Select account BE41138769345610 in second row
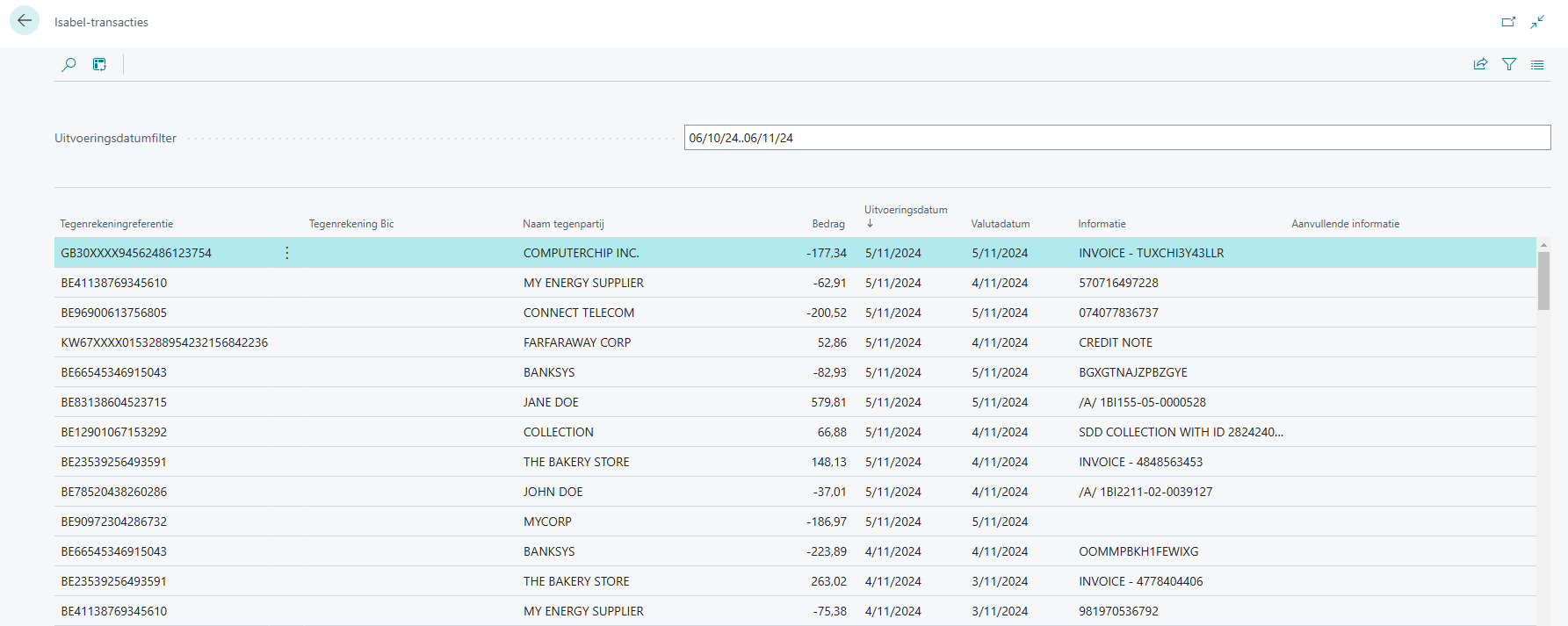 (x=114, y=283)
